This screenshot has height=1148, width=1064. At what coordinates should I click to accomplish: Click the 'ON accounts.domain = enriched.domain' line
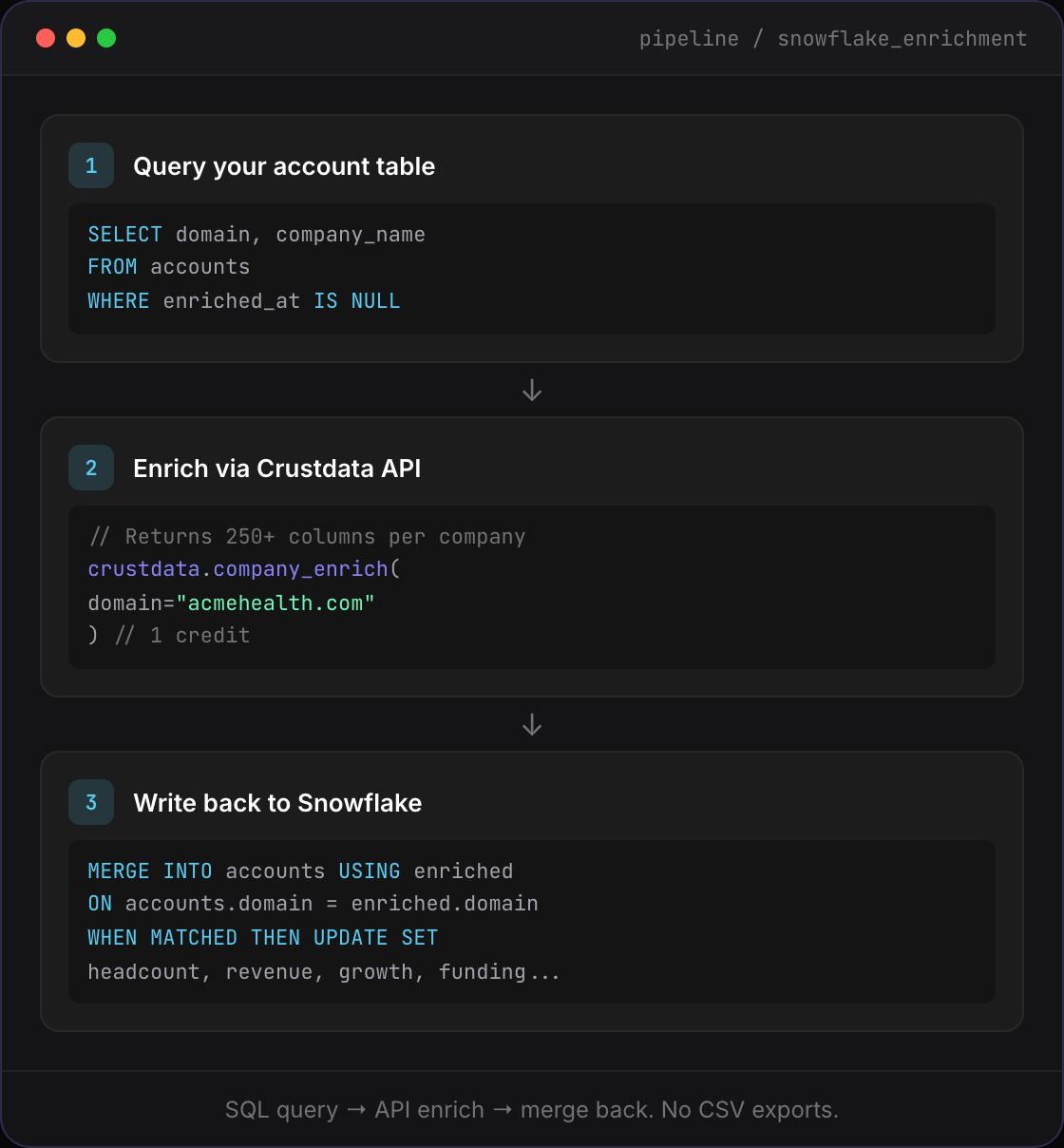point(313,904)
